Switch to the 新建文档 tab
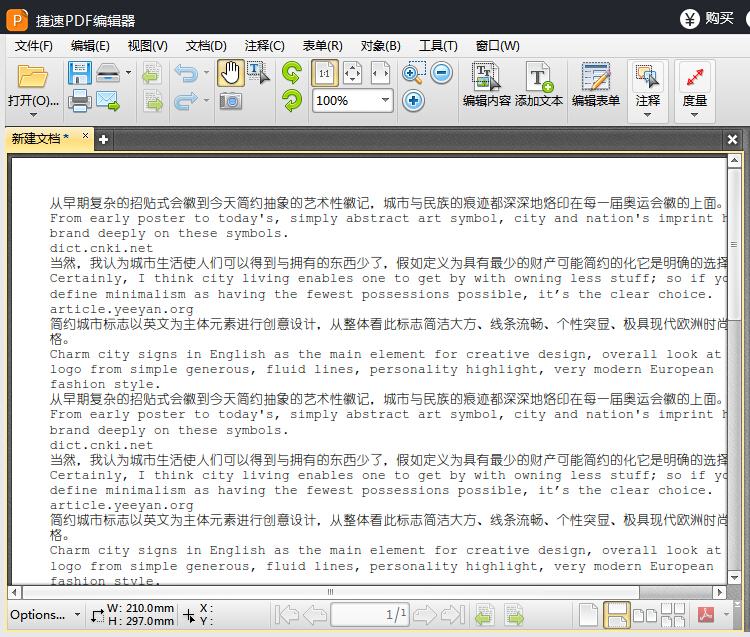 tap(40, 139)
